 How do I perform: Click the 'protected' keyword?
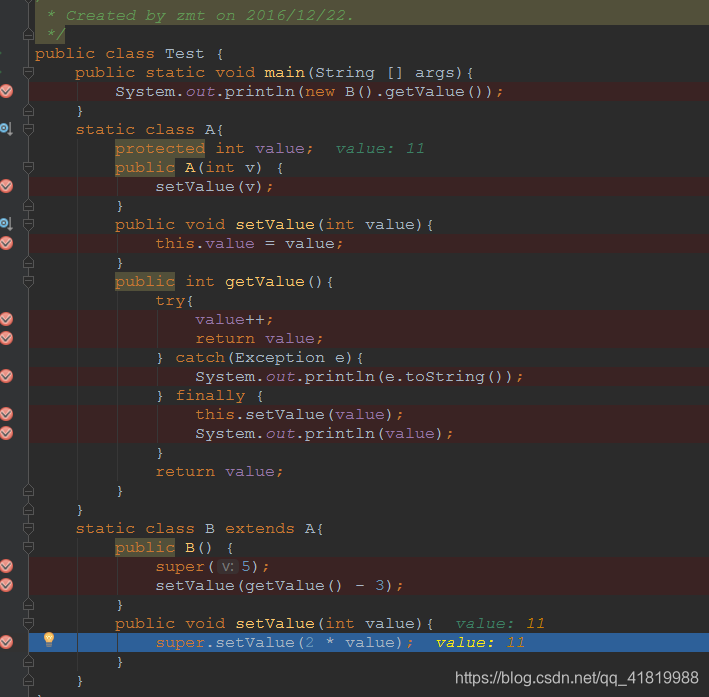160,148
